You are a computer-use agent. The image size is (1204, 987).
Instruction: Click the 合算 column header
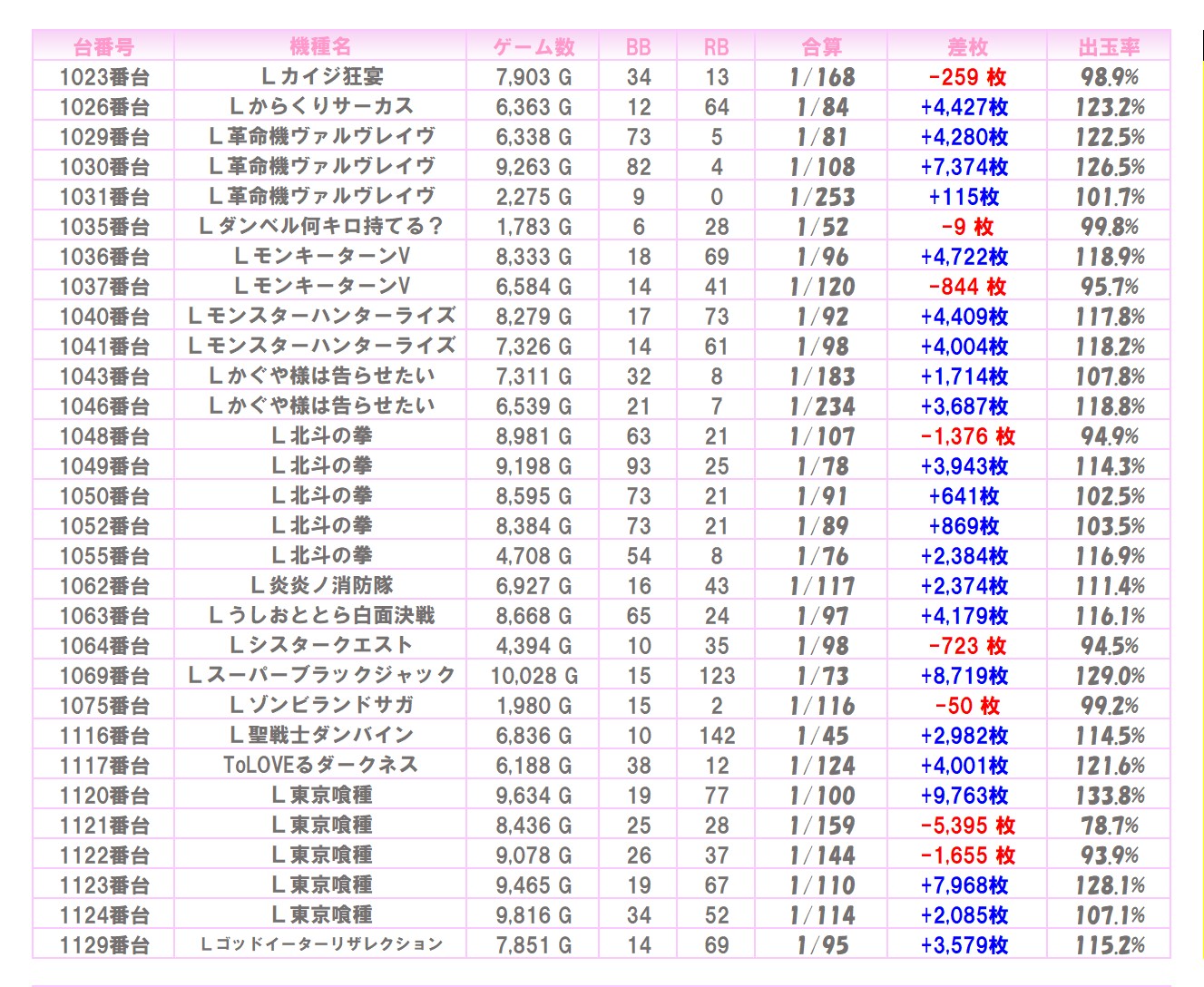coord(822,47)
